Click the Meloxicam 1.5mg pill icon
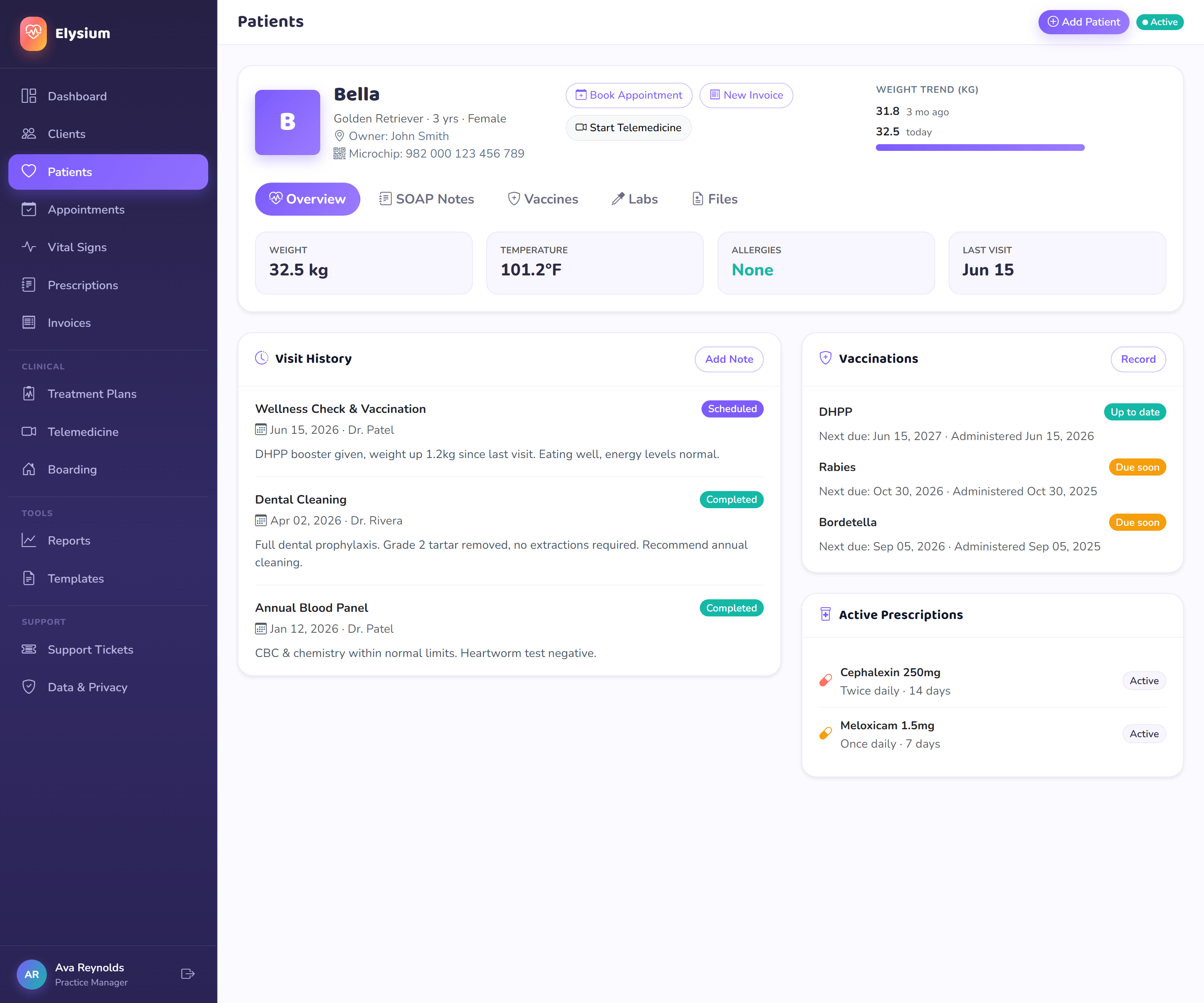The image size is (1204, 1003). (826, 733)
